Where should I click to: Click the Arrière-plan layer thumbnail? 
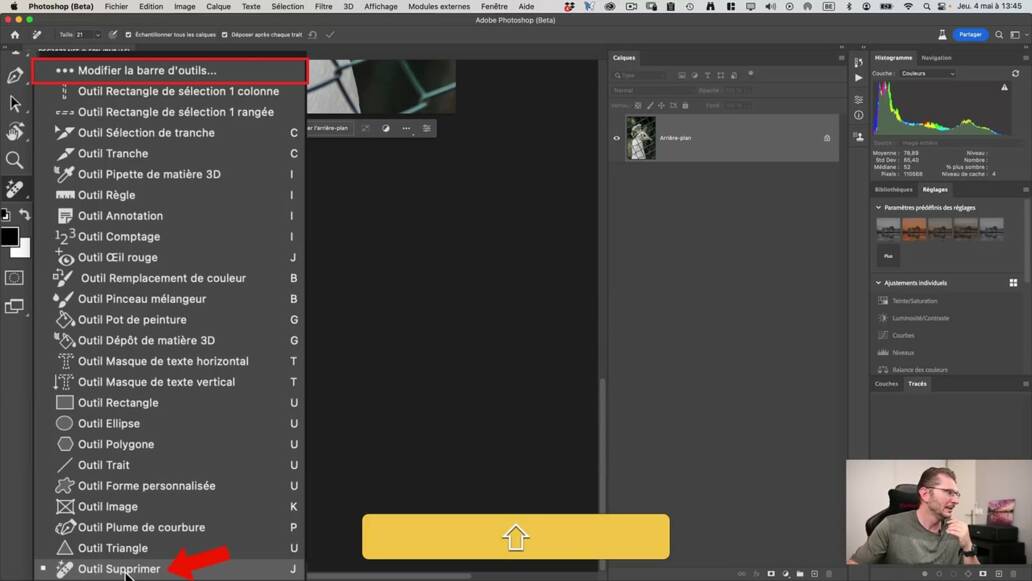tap(640, 137)
